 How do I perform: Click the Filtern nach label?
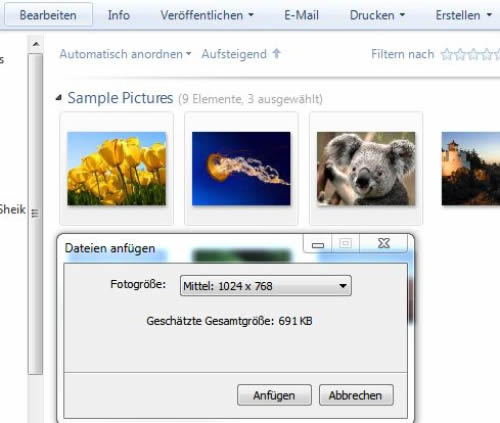(403, 54)
